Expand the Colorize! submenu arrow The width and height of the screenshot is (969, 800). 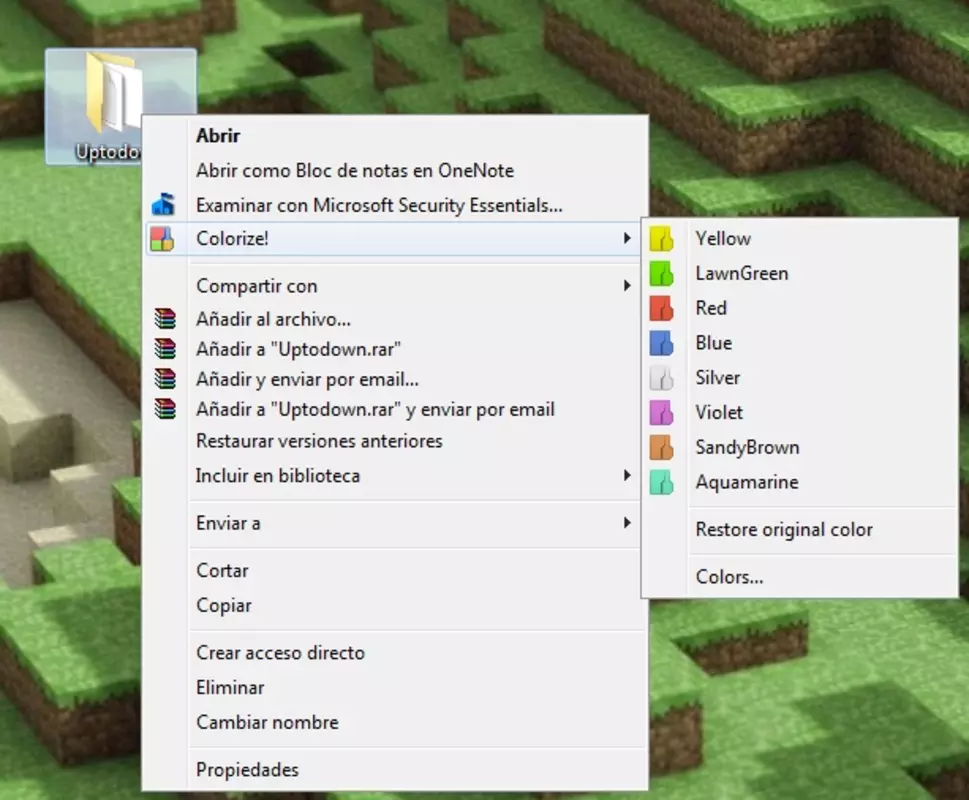pyautogui.click(x=627, y=238)
